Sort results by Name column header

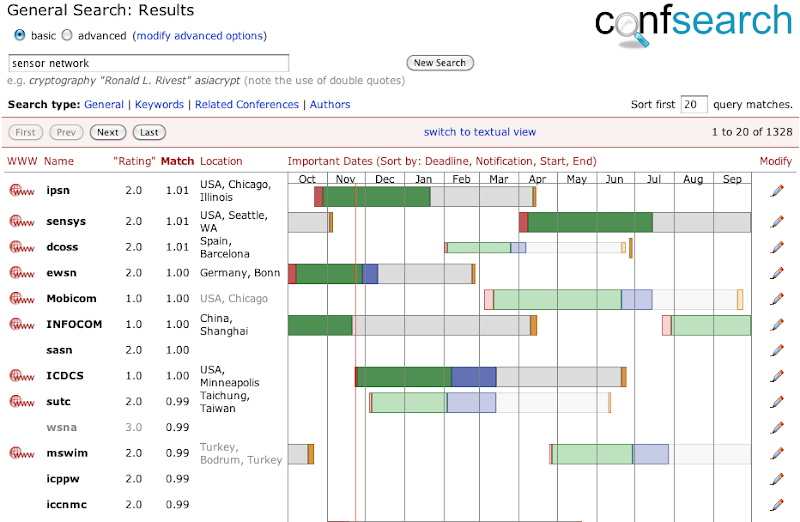coord(59,161)
